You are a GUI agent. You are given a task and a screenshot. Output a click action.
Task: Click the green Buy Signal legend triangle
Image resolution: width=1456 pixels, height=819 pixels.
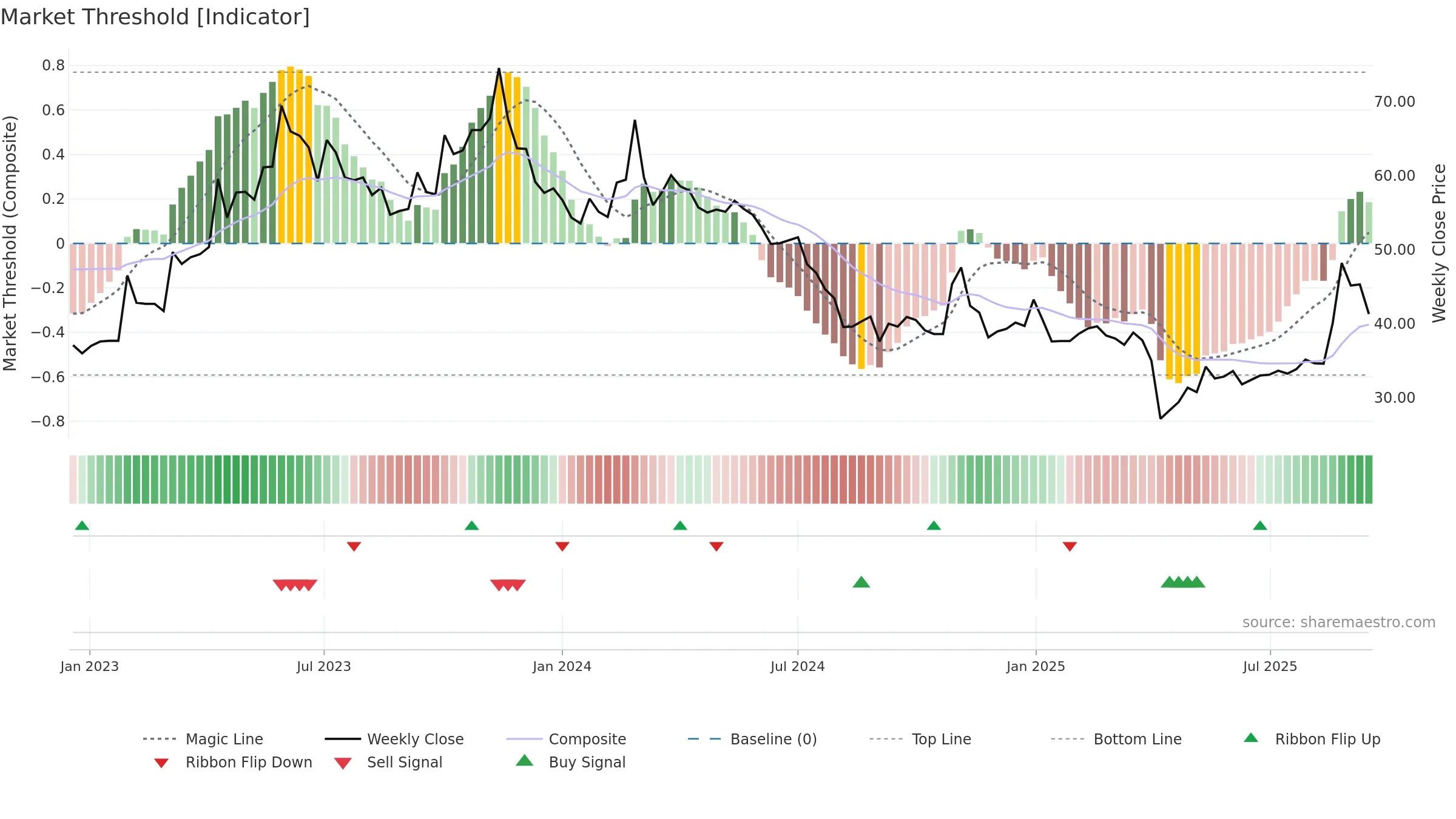(x=525, y=760)
